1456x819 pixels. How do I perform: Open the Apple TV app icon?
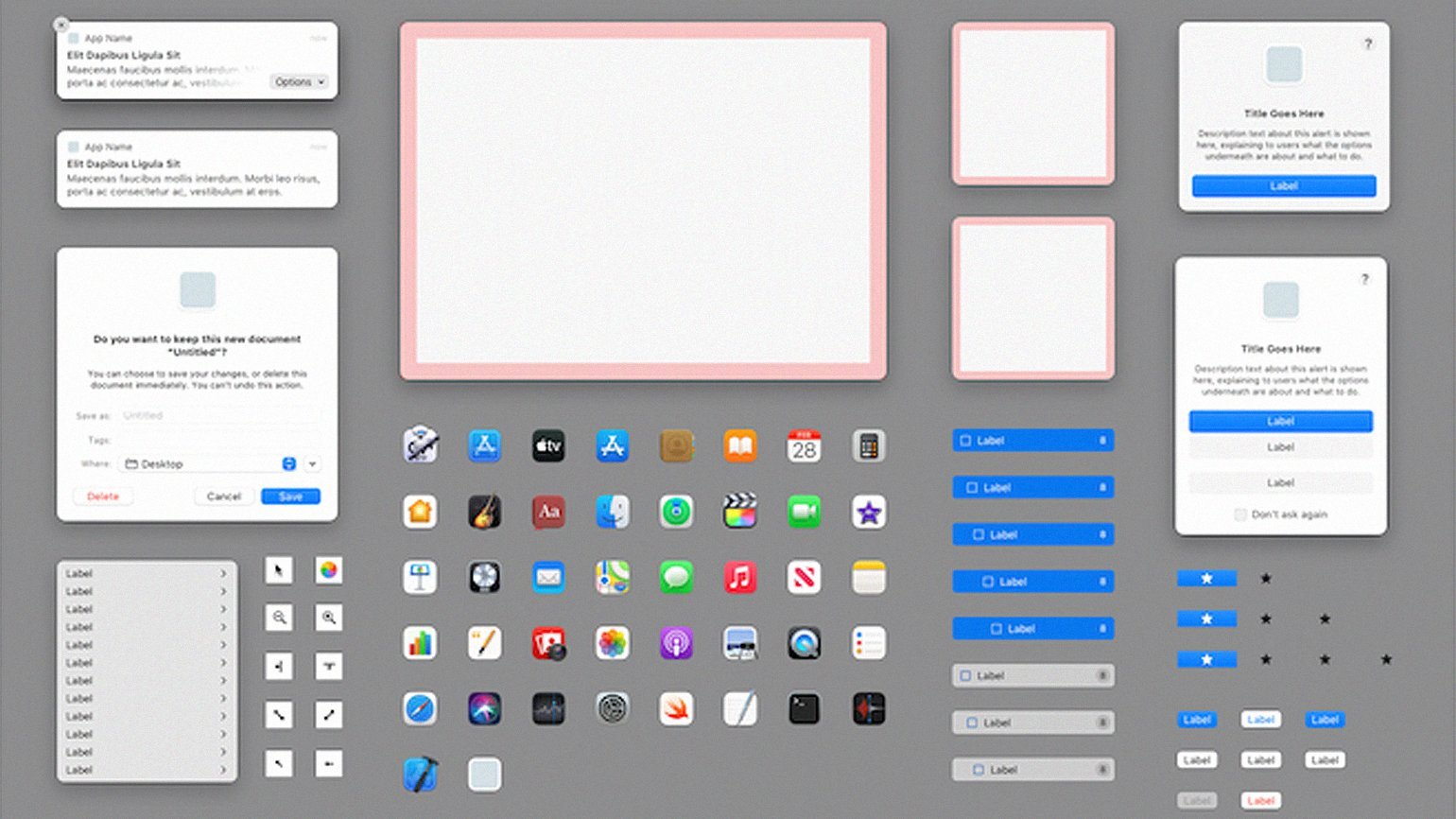tap(548, 445)
